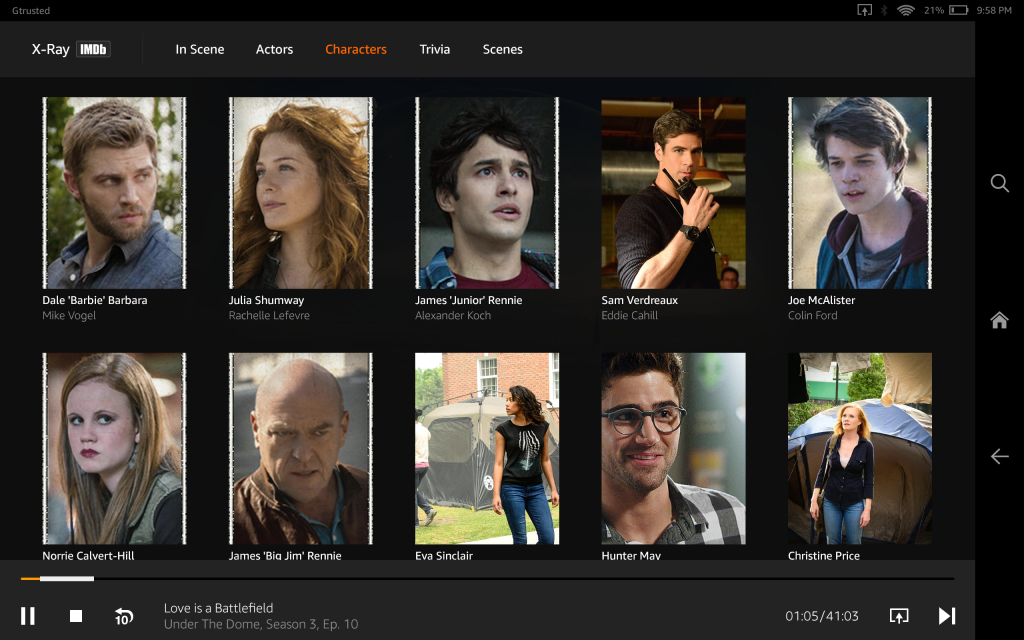Tap the 21% battery percentage
1024x640 pixels.
tap(934, 10)
